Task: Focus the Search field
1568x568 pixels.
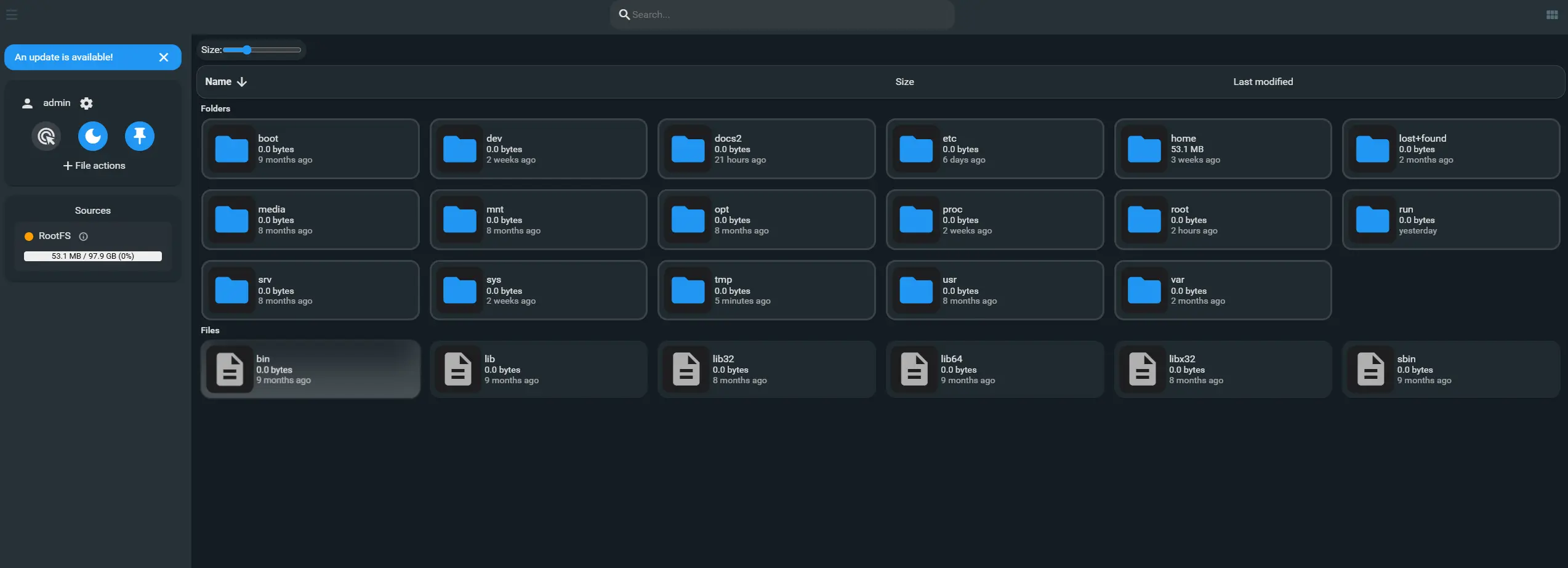Action: 782,15
